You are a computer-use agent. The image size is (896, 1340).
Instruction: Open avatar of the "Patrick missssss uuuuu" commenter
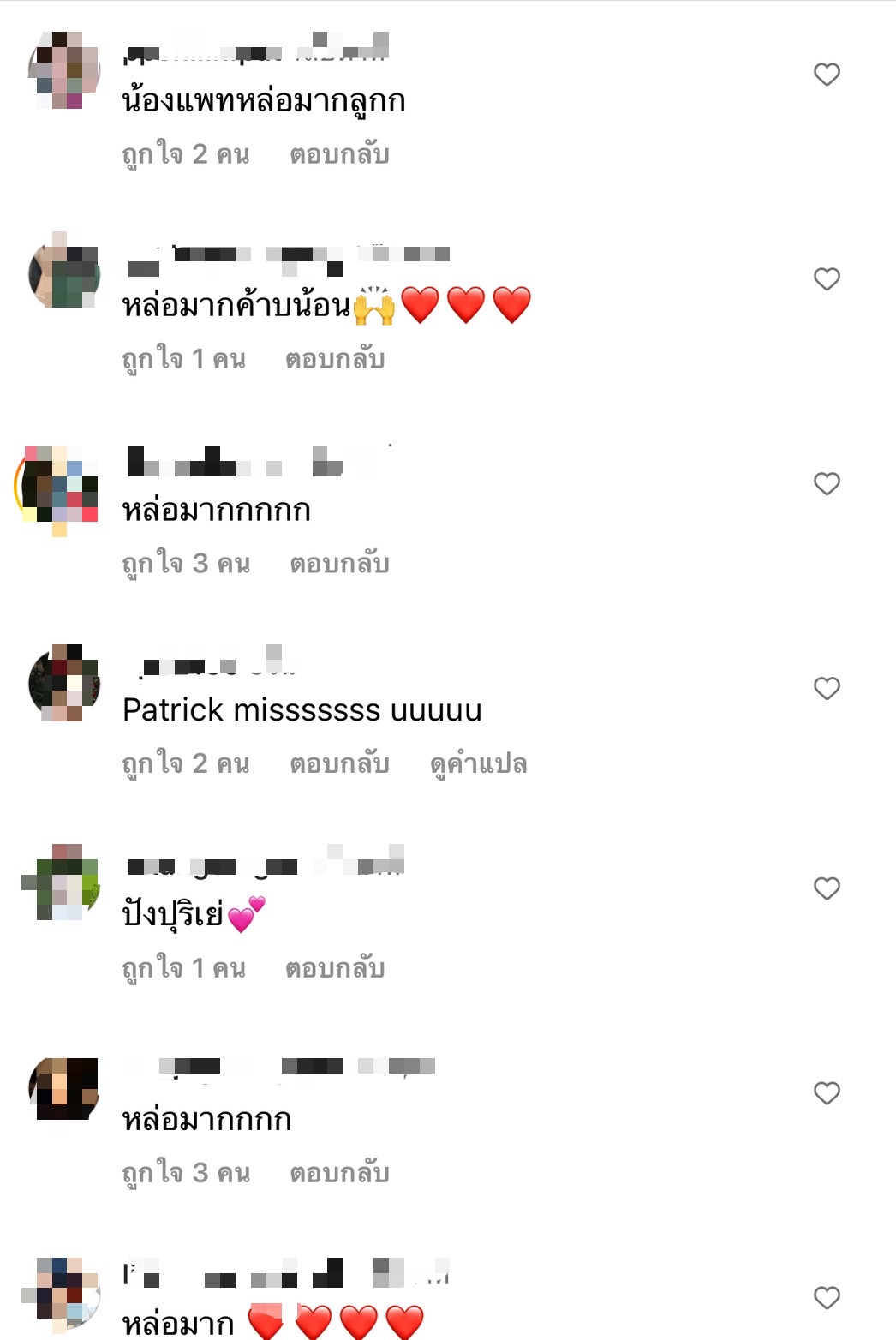point(63,684)
